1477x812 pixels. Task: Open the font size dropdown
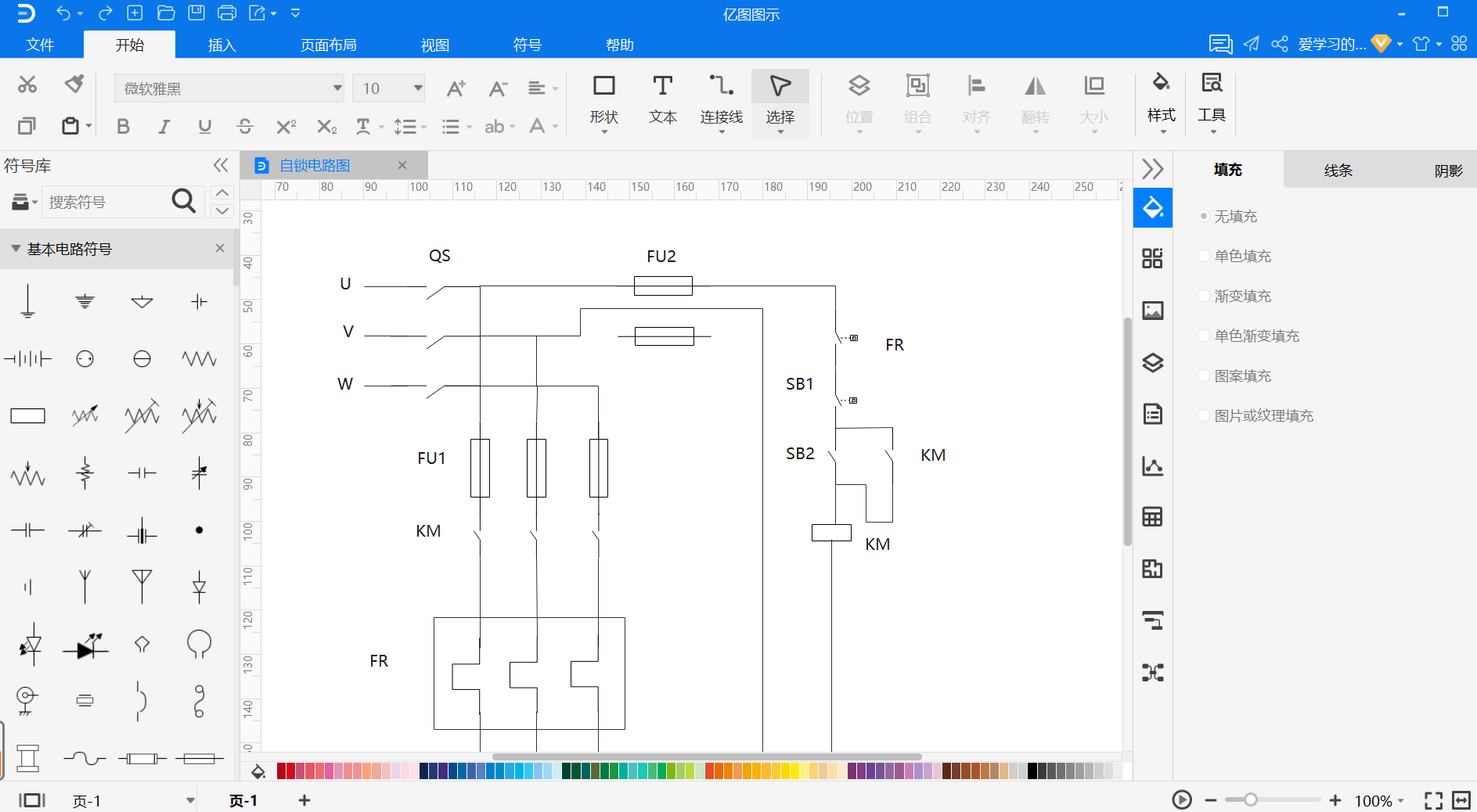coord(418,88)
